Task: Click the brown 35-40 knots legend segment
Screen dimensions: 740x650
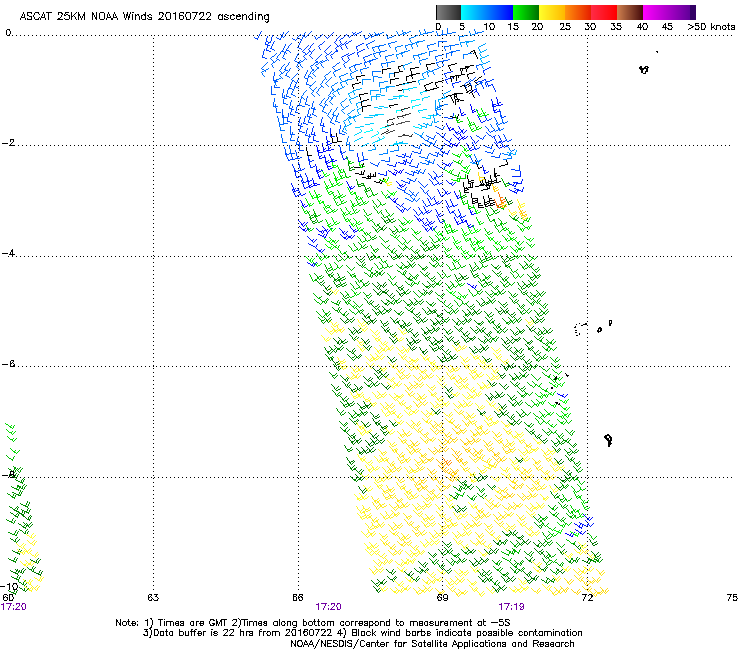Action: (x=630, y=12)
